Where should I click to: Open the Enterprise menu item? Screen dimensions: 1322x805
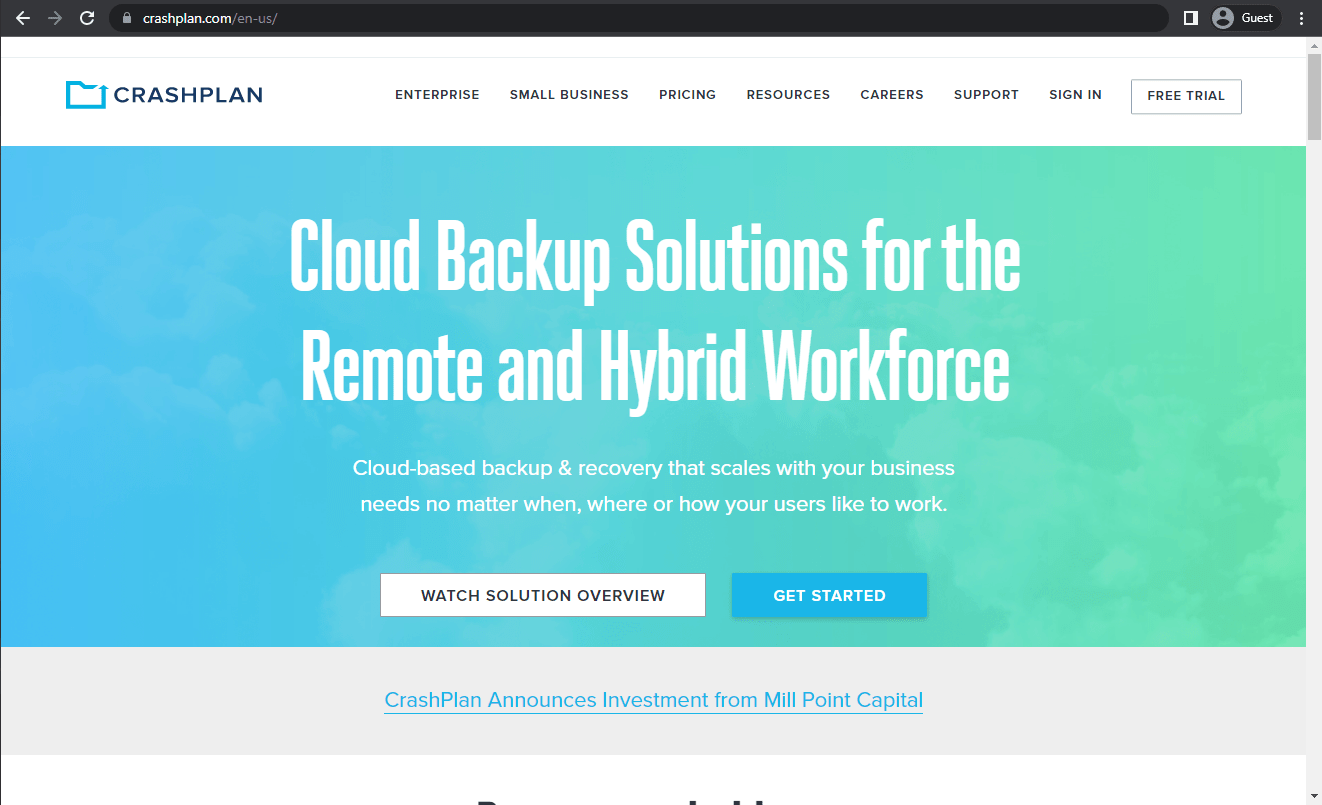437,95
